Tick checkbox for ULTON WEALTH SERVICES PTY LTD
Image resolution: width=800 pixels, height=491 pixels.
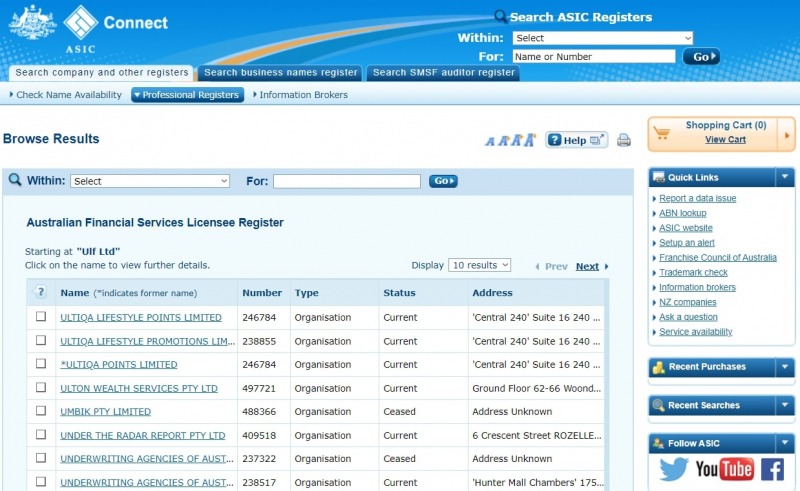[x=41, y=387]
